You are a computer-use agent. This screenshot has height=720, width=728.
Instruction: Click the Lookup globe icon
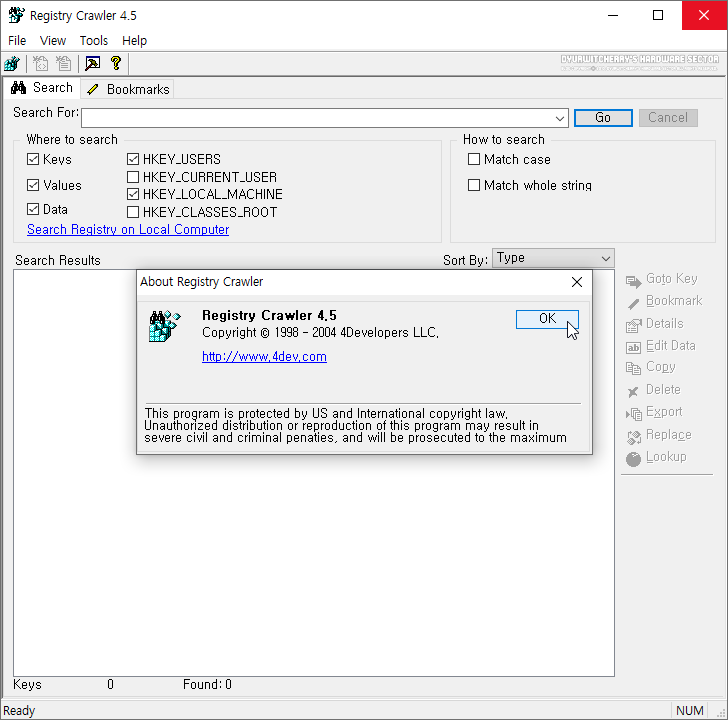(x=633, y=459)
